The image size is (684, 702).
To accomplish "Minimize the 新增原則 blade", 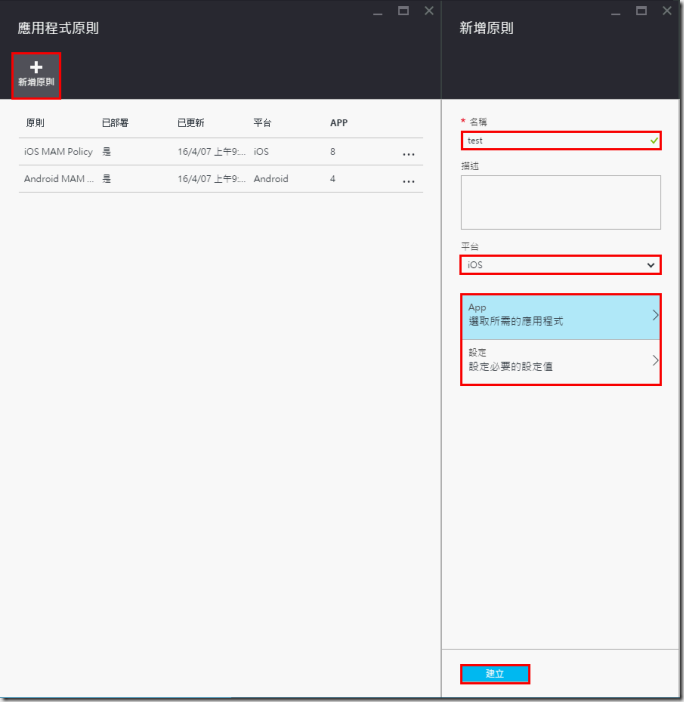I will [x=614, y=11].
